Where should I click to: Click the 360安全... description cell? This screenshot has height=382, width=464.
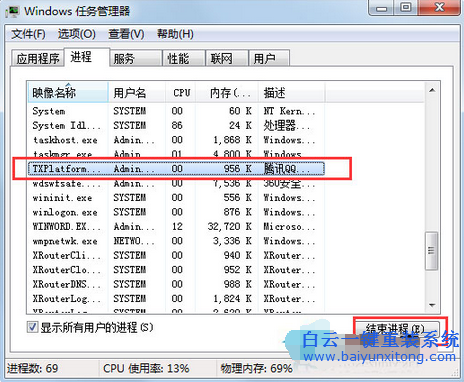(x=289, y=184)
